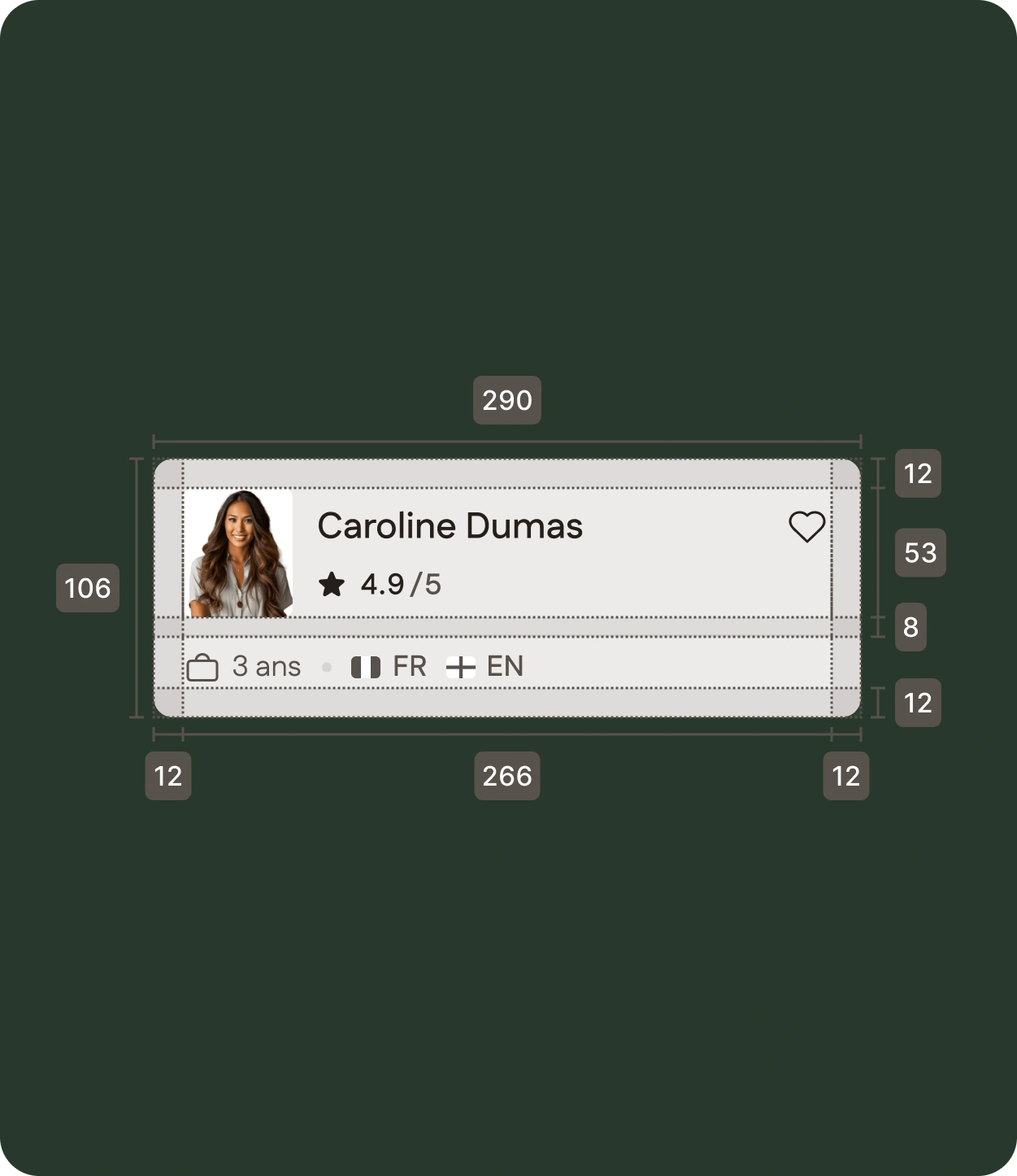
Task: Select the 266 inner width badge
Action: pos(507,776)
